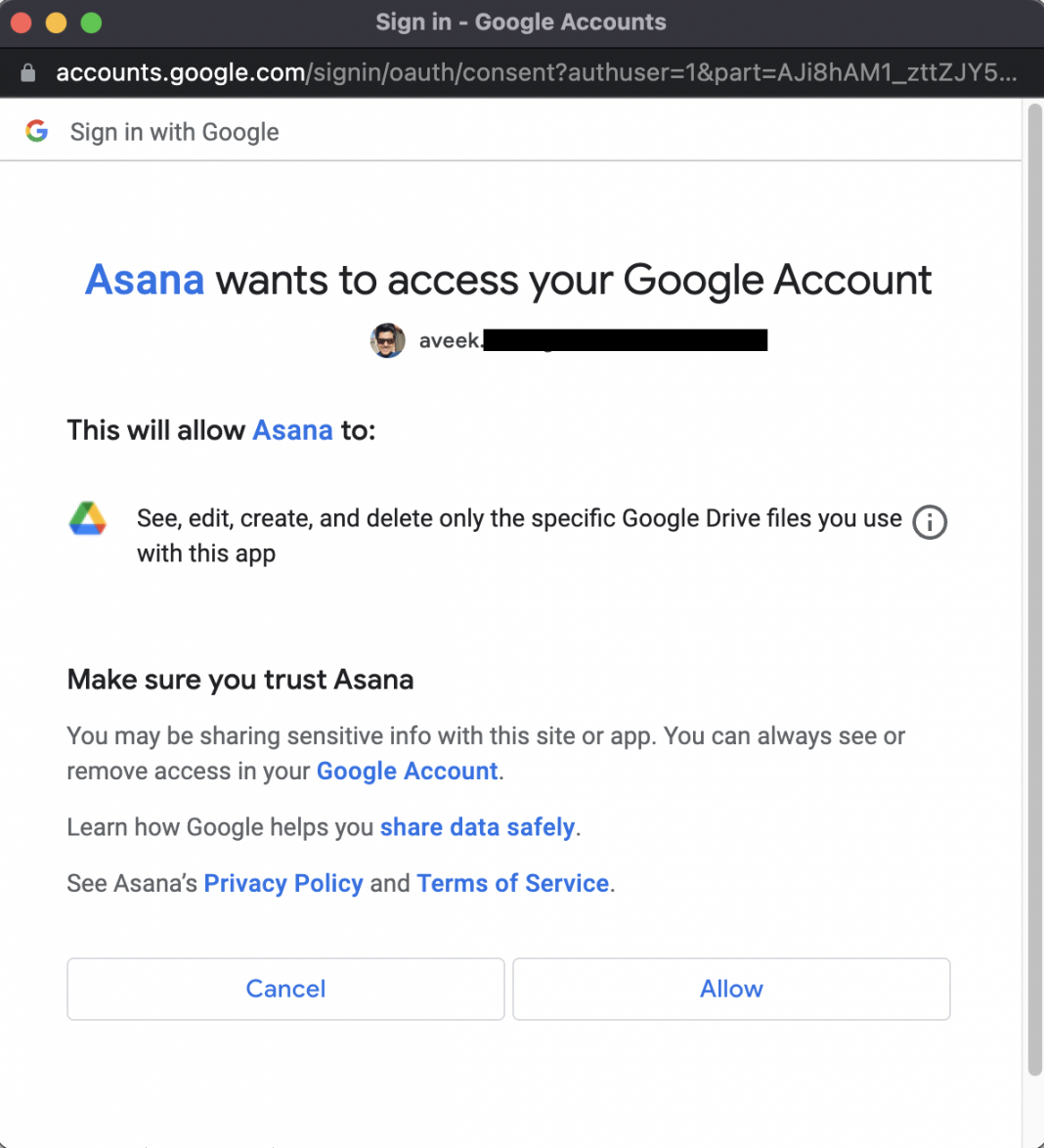Click the account profile avatar
The image size is (1044, 1148).
387,340
